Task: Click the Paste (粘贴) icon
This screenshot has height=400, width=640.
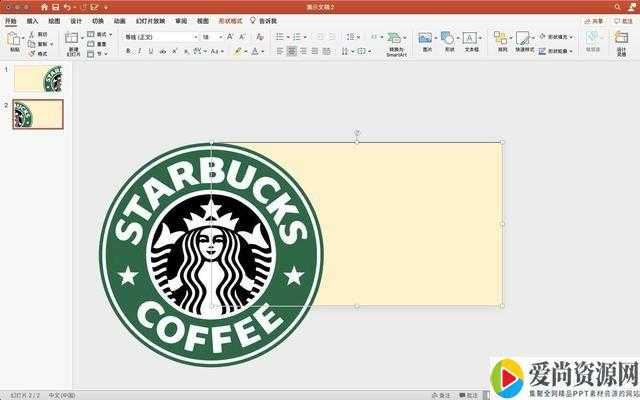Action: (x=13, y=39)
